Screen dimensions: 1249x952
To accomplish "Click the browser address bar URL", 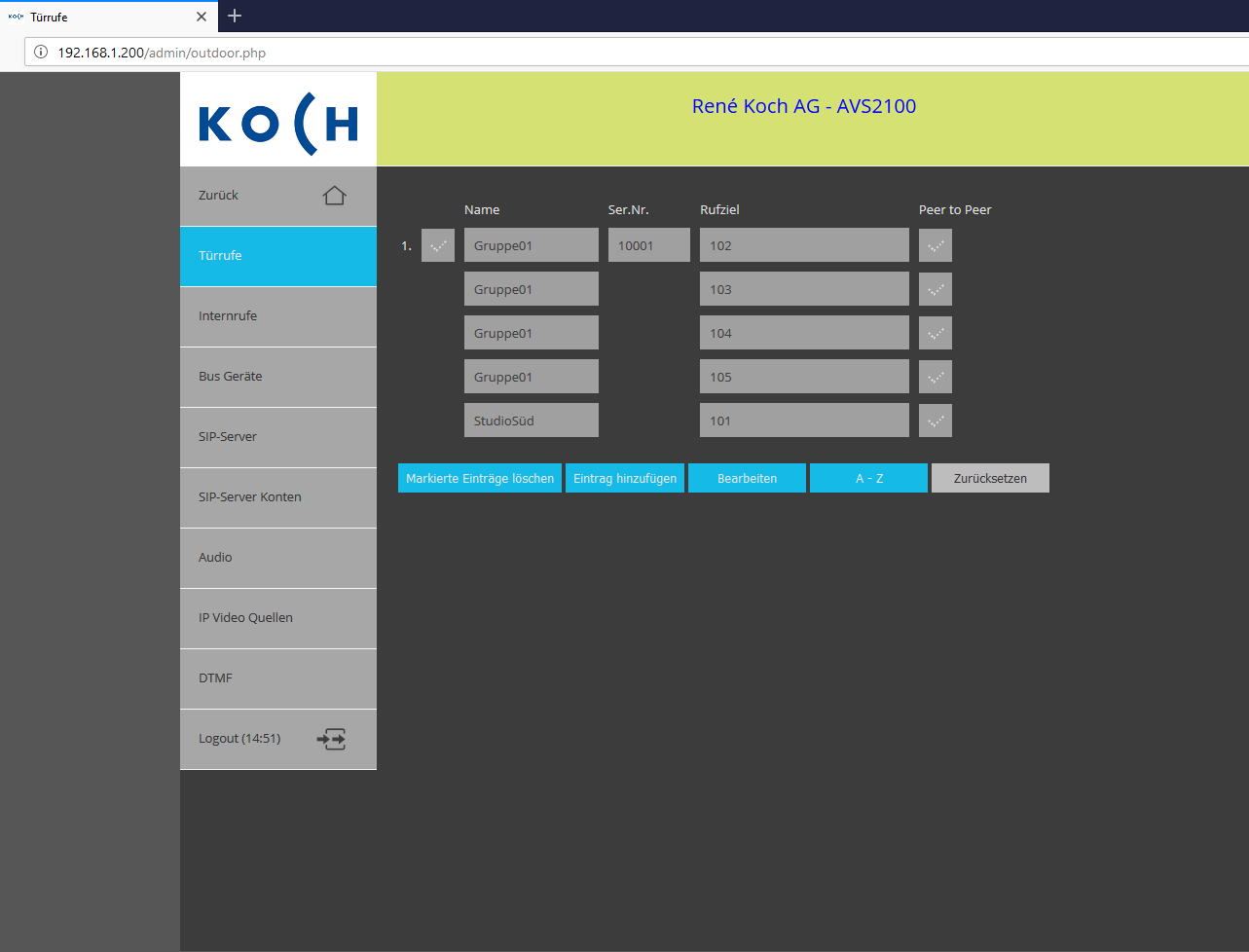I will click(x=162, y=53).
